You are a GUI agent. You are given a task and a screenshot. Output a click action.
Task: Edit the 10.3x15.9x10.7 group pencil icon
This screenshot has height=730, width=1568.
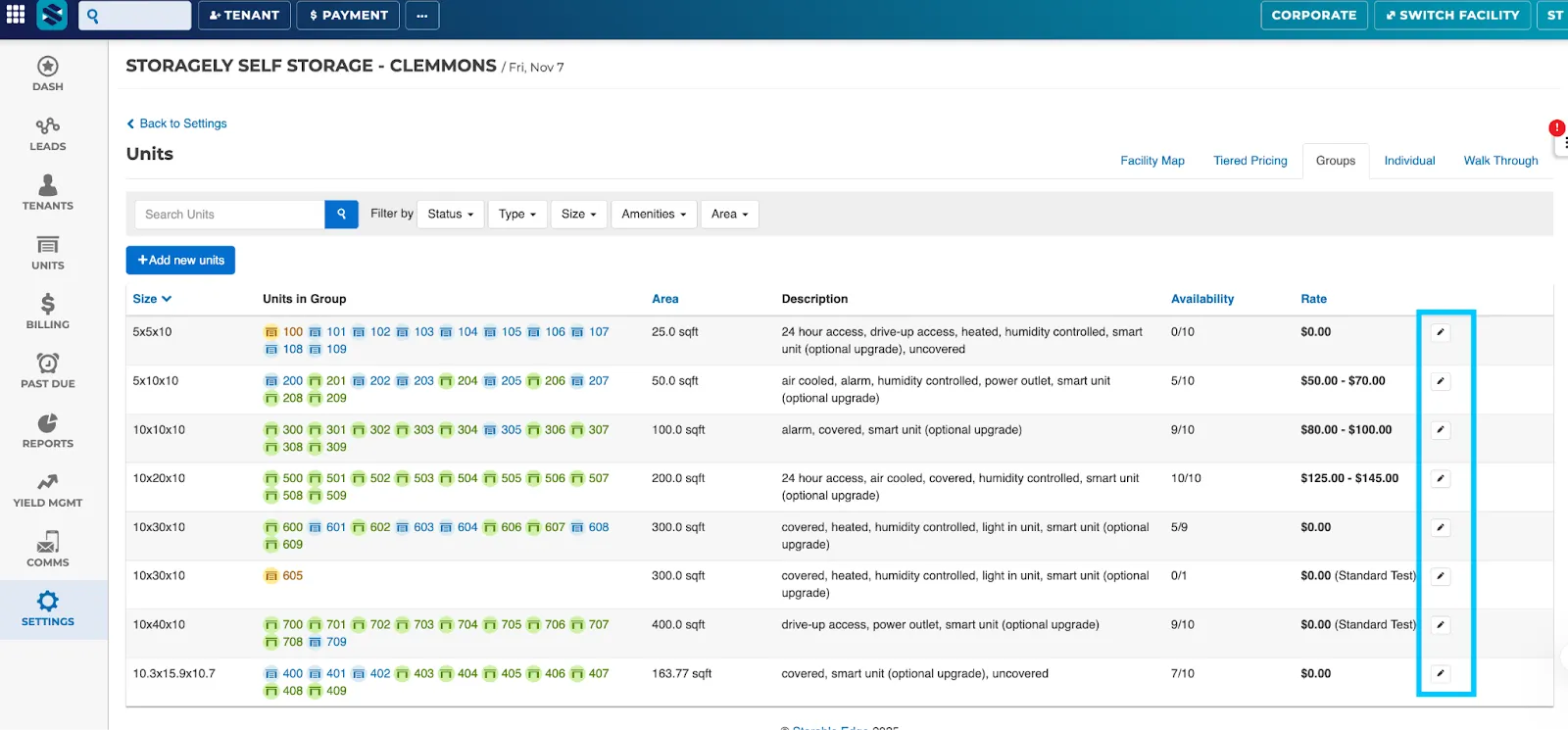pos(1441,674)
